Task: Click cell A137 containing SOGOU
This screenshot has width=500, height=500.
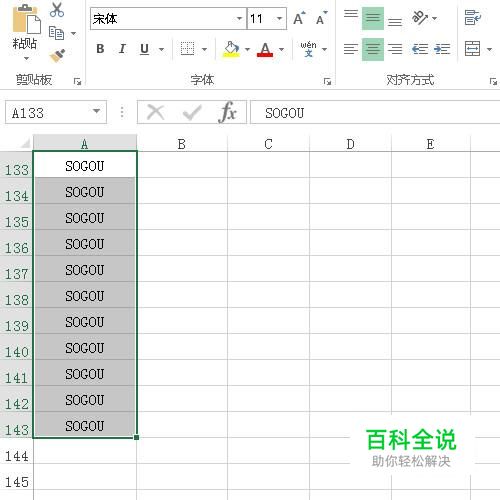Action: click(85, 269)
